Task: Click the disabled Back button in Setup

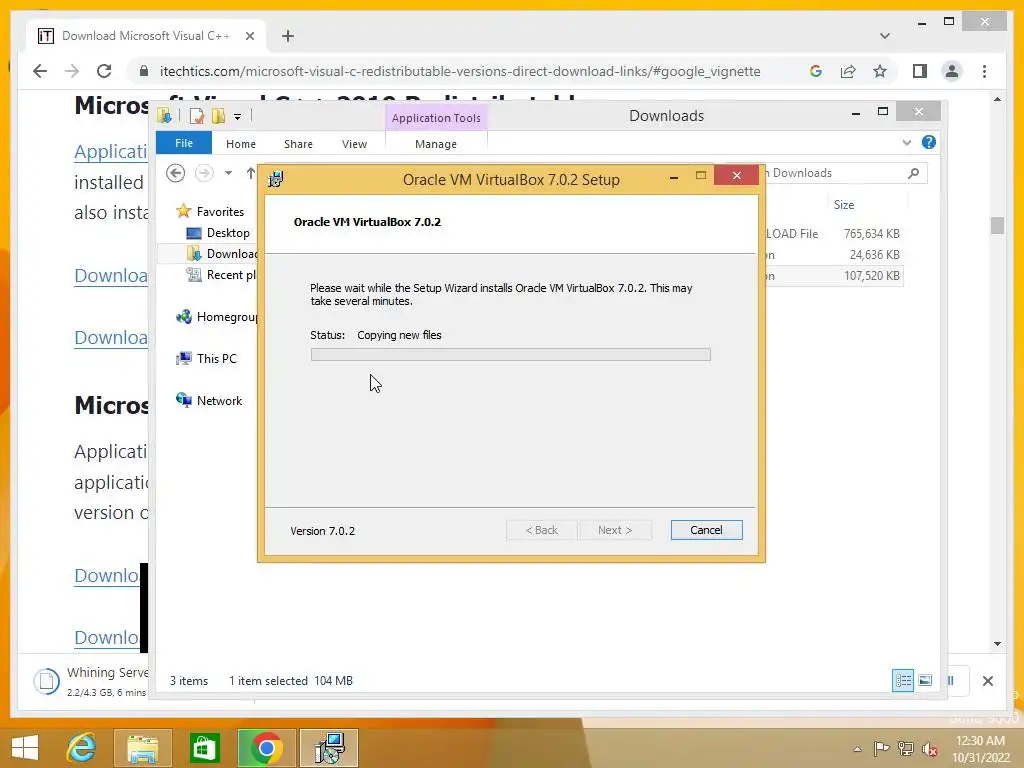Action: 541,530
